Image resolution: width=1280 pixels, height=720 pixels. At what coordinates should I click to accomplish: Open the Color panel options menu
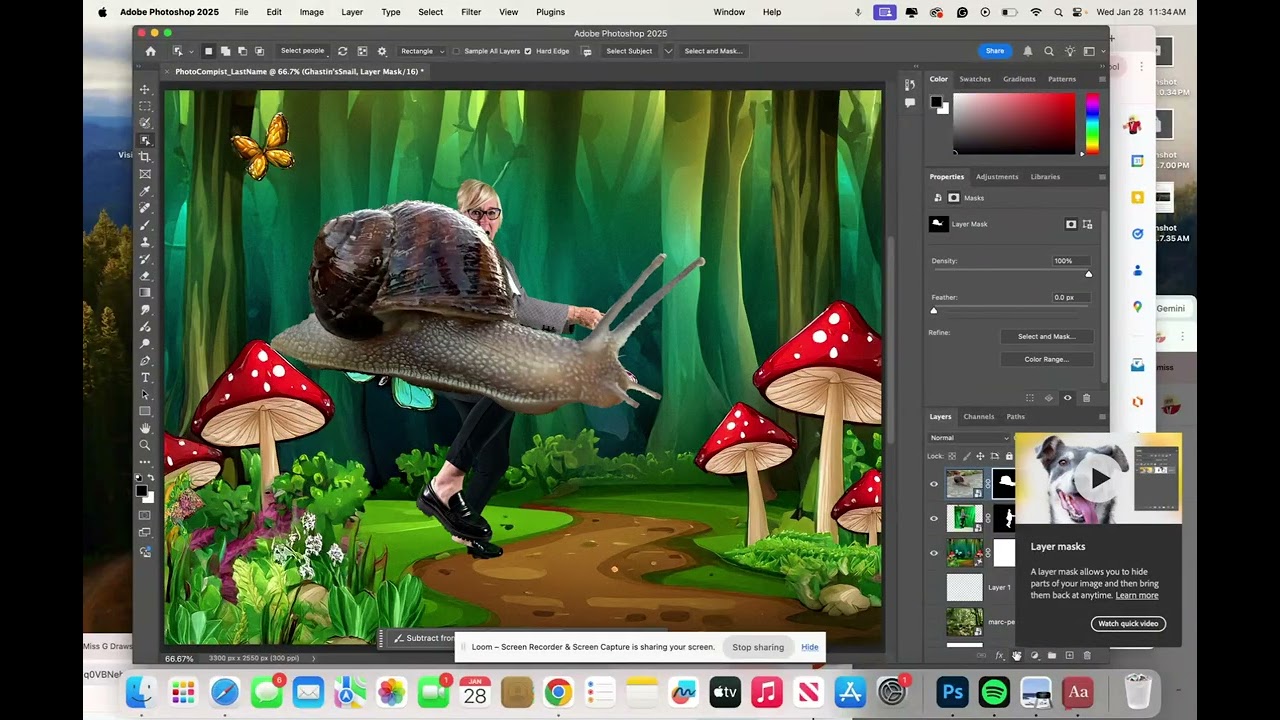[x=1102, y=79]
